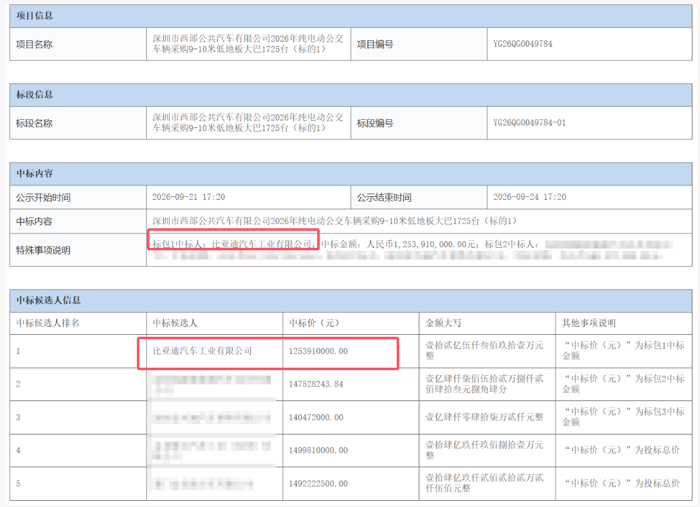Select the project number YG26QG0049784

(x=522, y=44)
